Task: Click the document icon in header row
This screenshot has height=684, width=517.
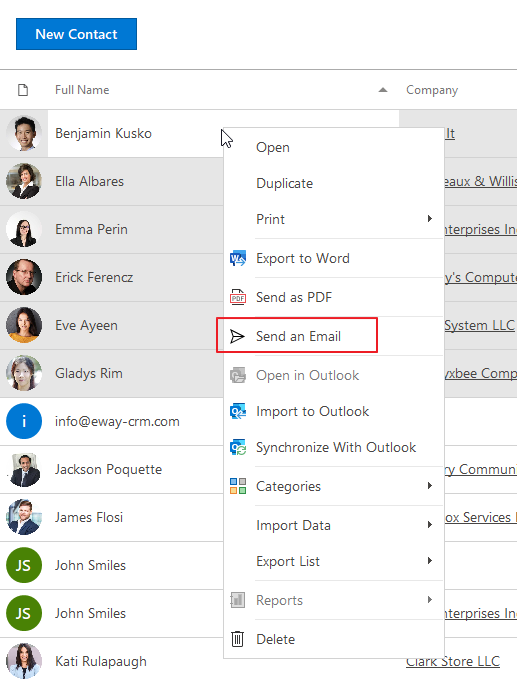Action: 23,90
